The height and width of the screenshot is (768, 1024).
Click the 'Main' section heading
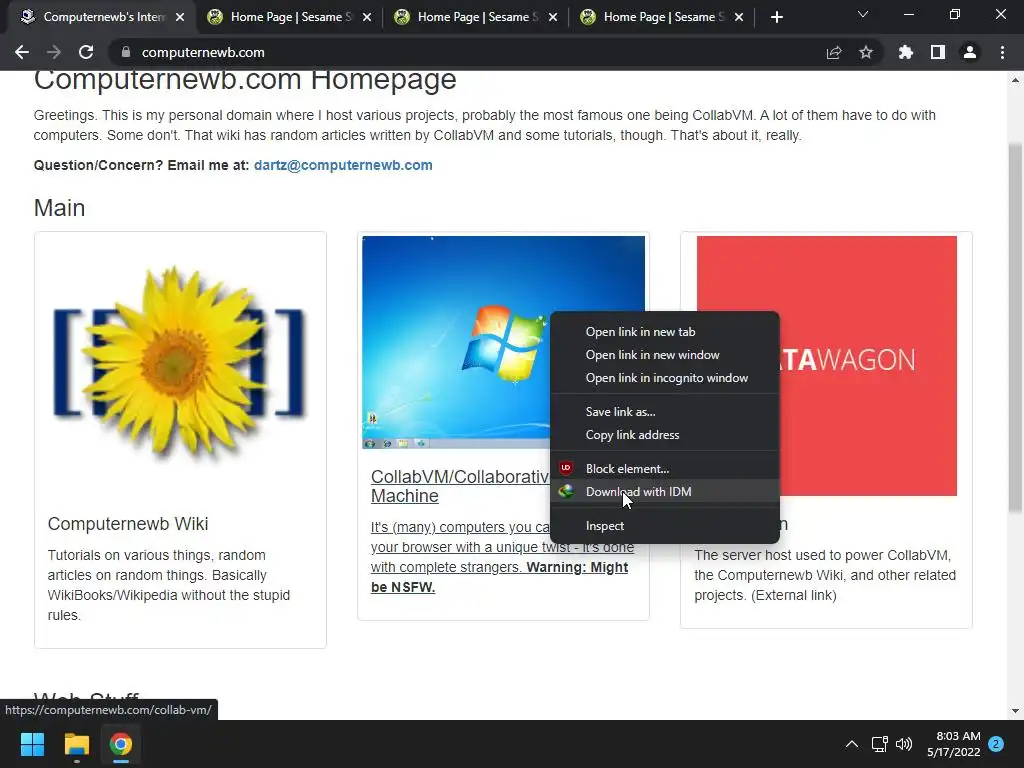(x=59, y=208)
